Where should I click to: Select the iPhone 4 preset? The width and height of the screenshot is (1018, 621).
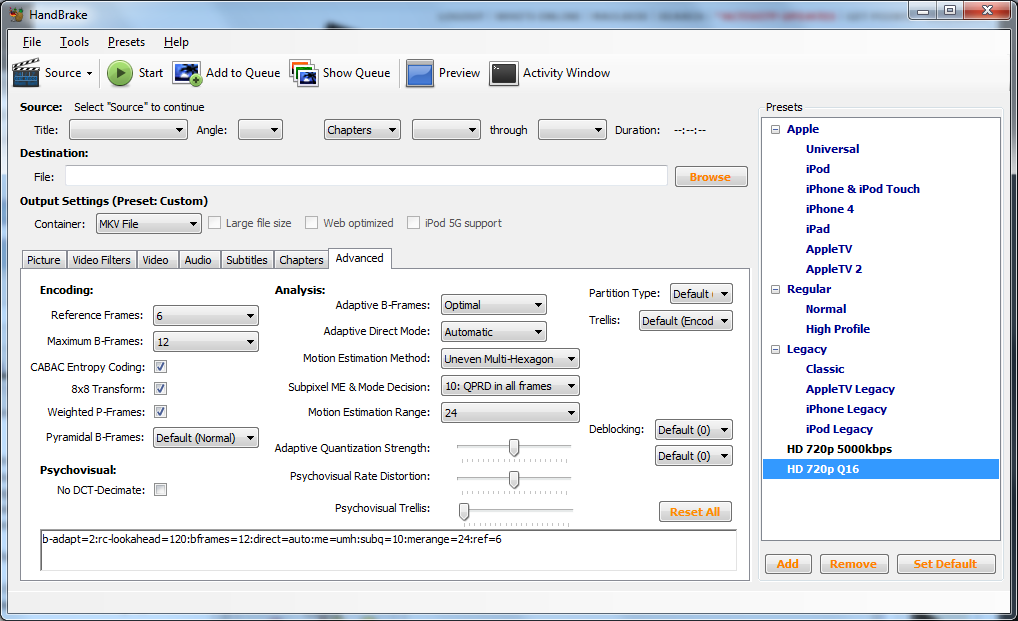[x=830, y=209]
